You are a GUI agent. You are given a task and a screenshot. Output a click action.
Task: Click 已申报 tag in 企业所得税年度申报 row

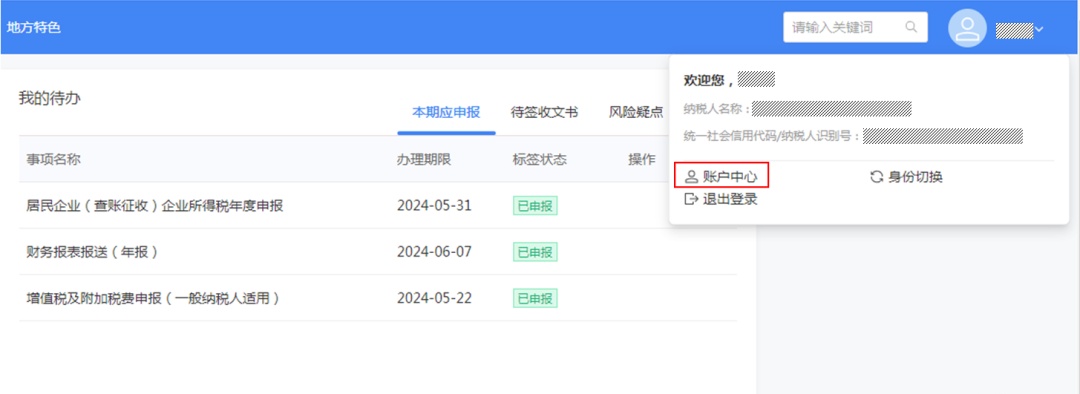535,206
